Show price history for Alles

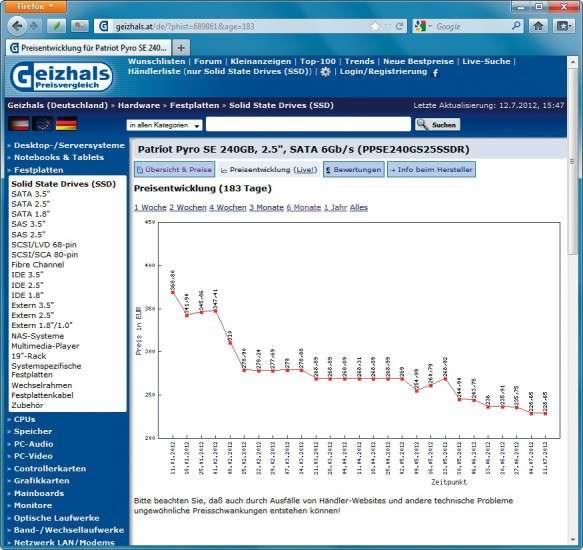pos(358,208)
